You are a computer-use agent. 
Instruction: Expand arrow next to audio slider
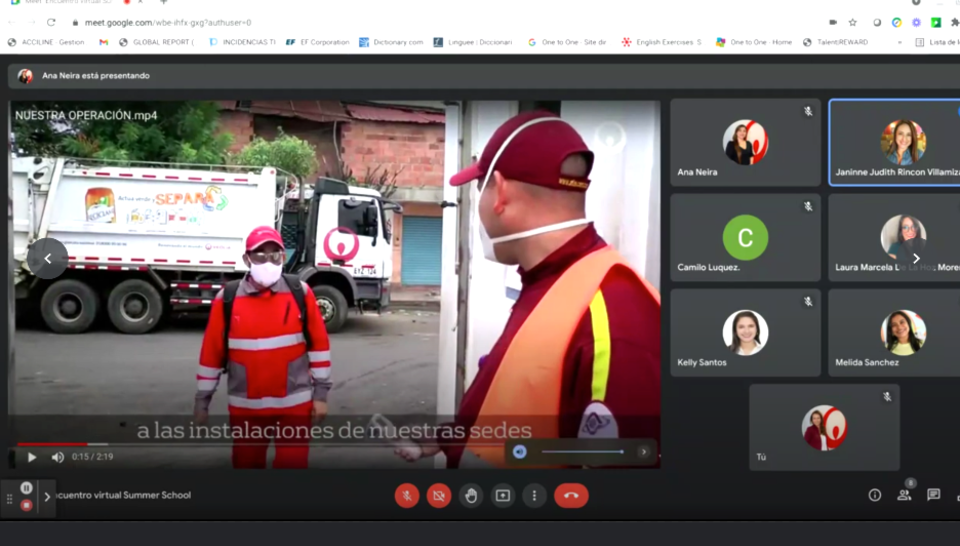click(643, 452)
